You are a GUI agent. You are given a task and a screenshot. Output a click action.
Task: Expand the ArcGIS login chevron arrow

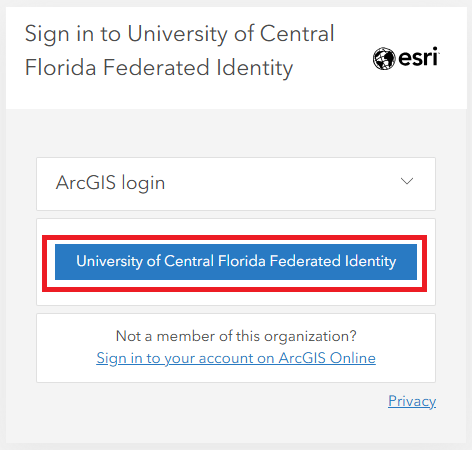(x=407, y=181)
